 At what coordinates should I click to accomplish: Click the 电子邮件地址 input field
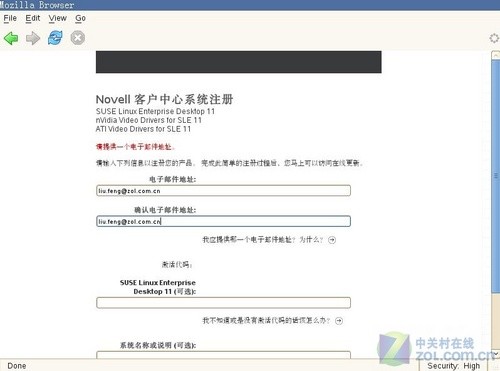[x=223, y=191]
